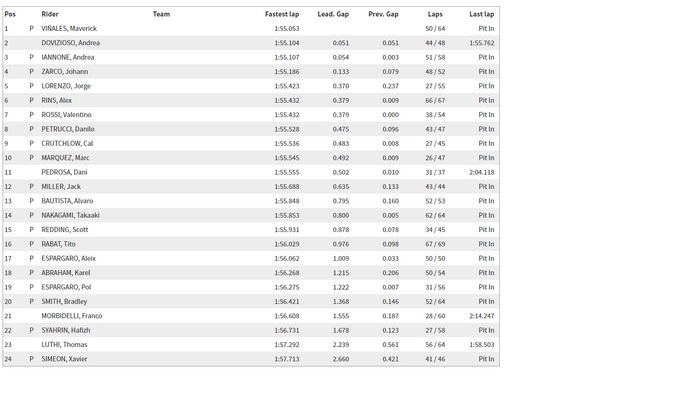Select rider IANNONE, Andrea
The height and width of the screenshot is (401, 684).
click(x=68, y=57)
